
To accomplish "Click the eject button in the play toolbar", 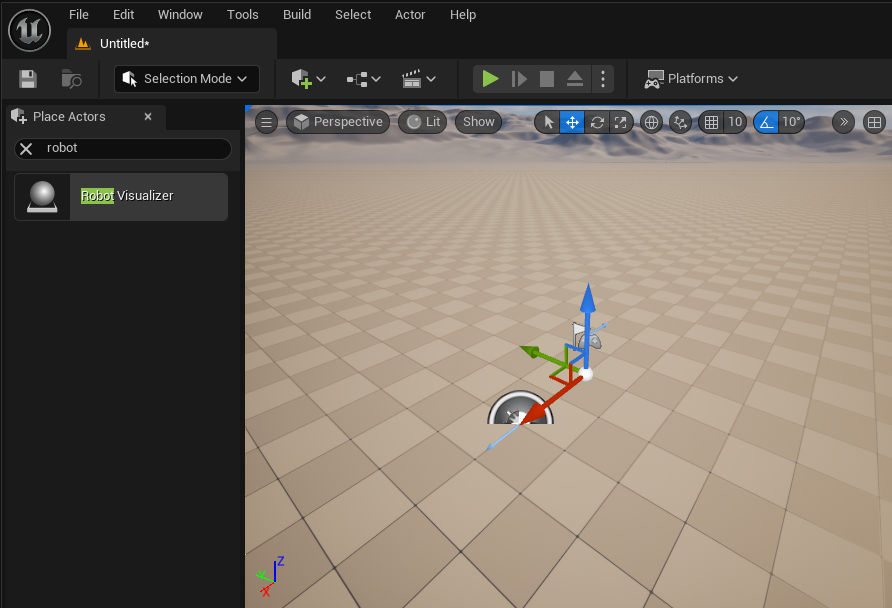I will coord(575,78).
